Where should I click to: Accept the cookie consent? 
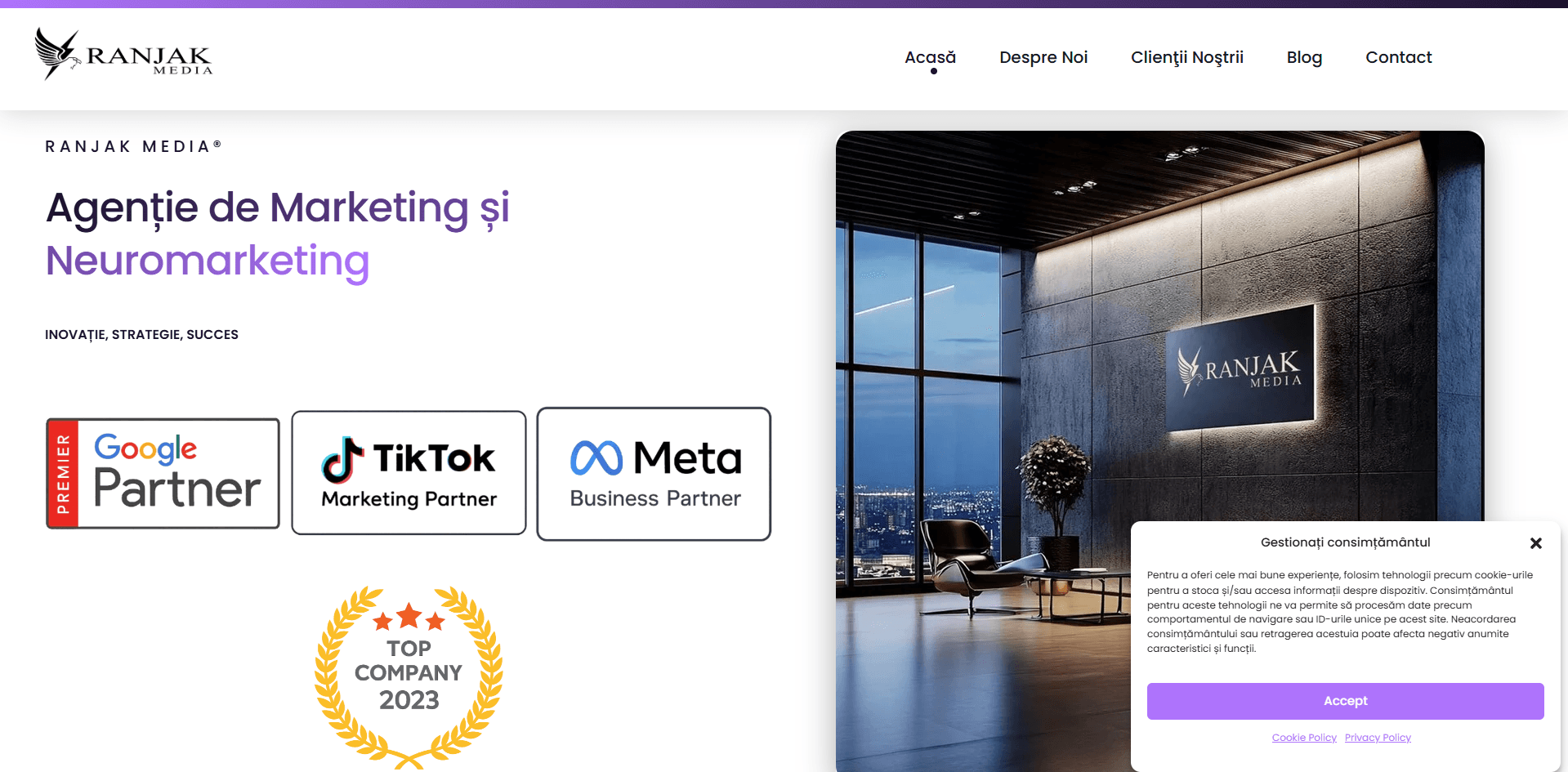[1345, 701]
